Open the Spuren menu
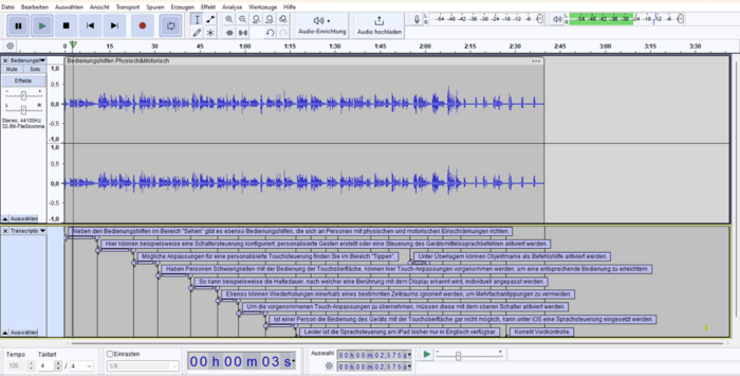Image resolution: width=740 pixels, height=376 pixels. pos(155,7)
